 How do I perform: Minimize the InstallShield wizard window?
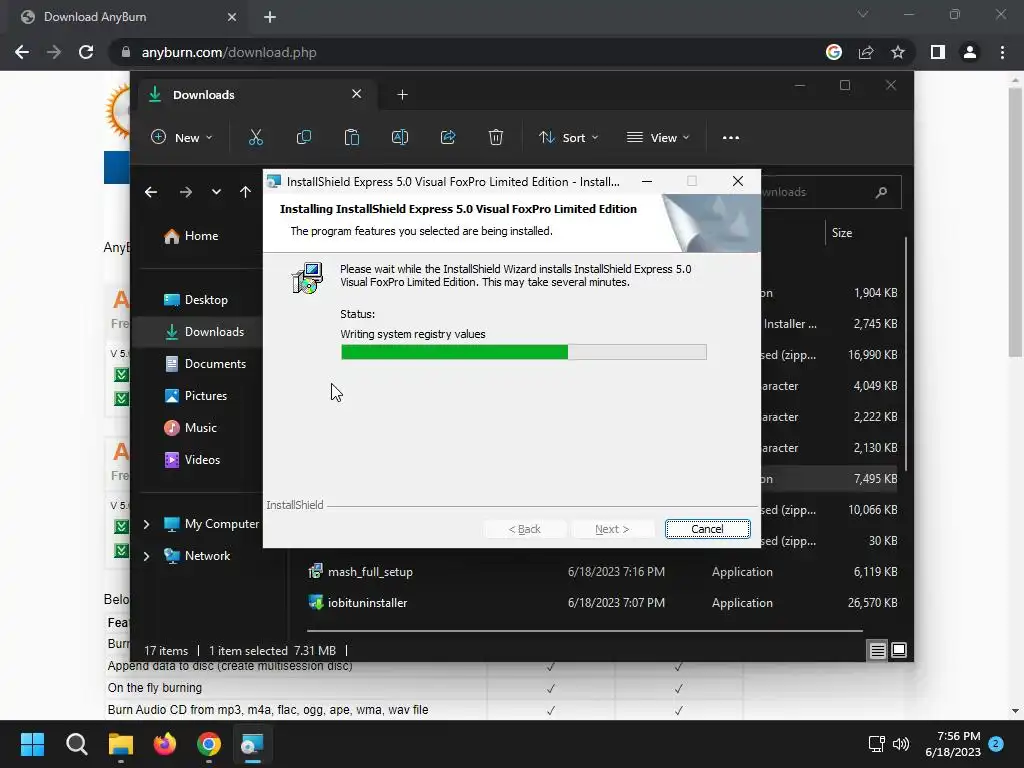[x=647, y=182]
